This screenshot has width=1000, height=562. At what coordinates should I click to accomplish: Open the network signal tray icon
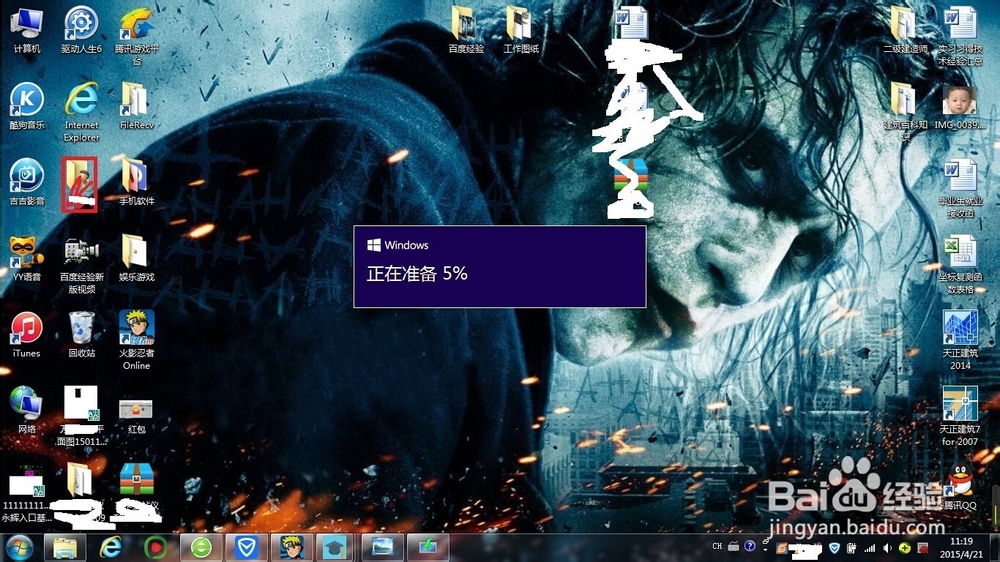[869, 548]
